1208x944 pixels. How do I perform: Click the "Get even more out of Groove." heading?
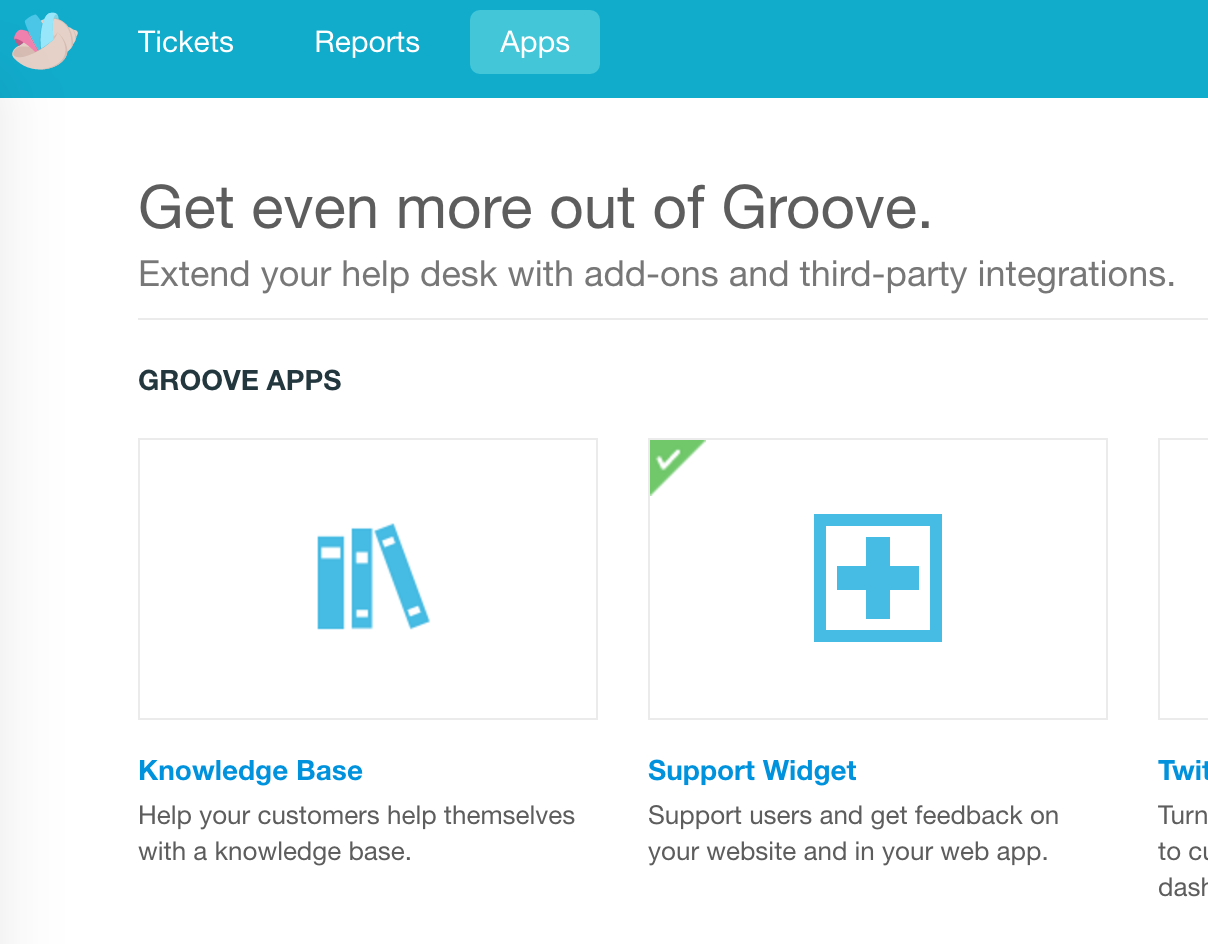(535, 209)
